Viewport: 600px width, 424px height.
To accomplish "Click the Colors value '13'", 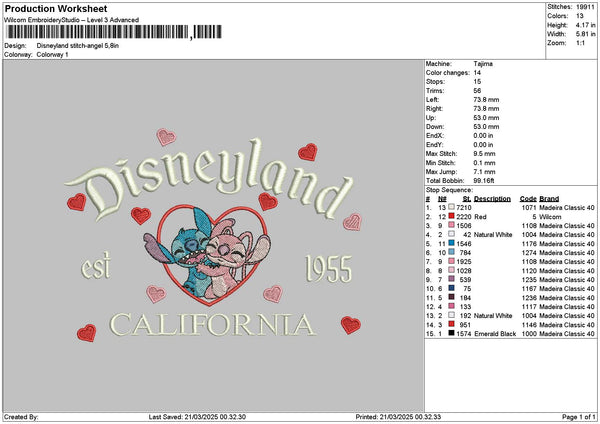I will (580, 16).
